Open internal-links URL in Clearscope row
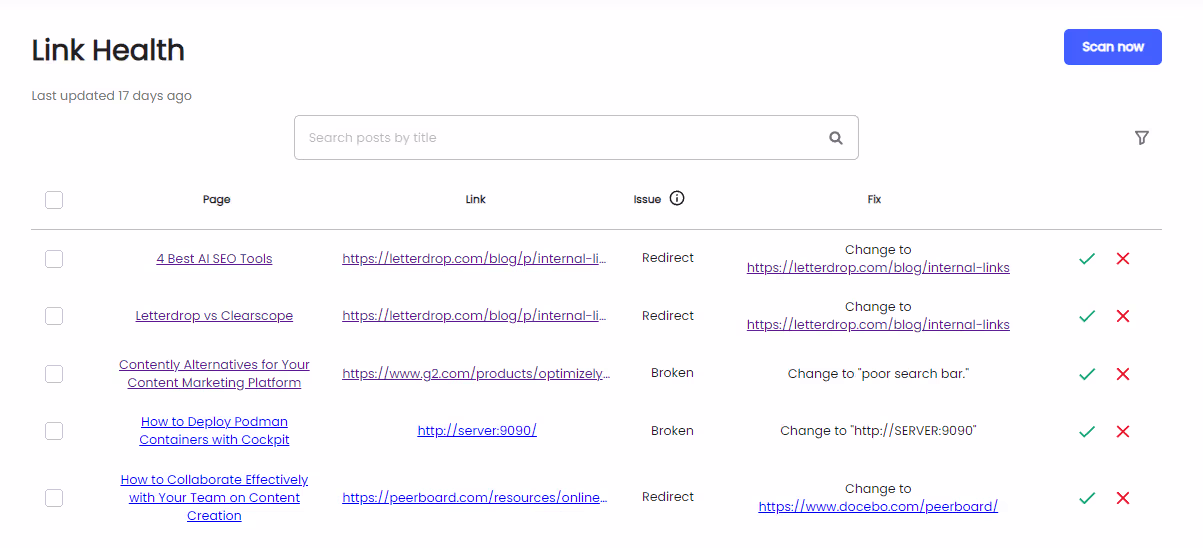 pyautogui.click(x=475, y=315)
